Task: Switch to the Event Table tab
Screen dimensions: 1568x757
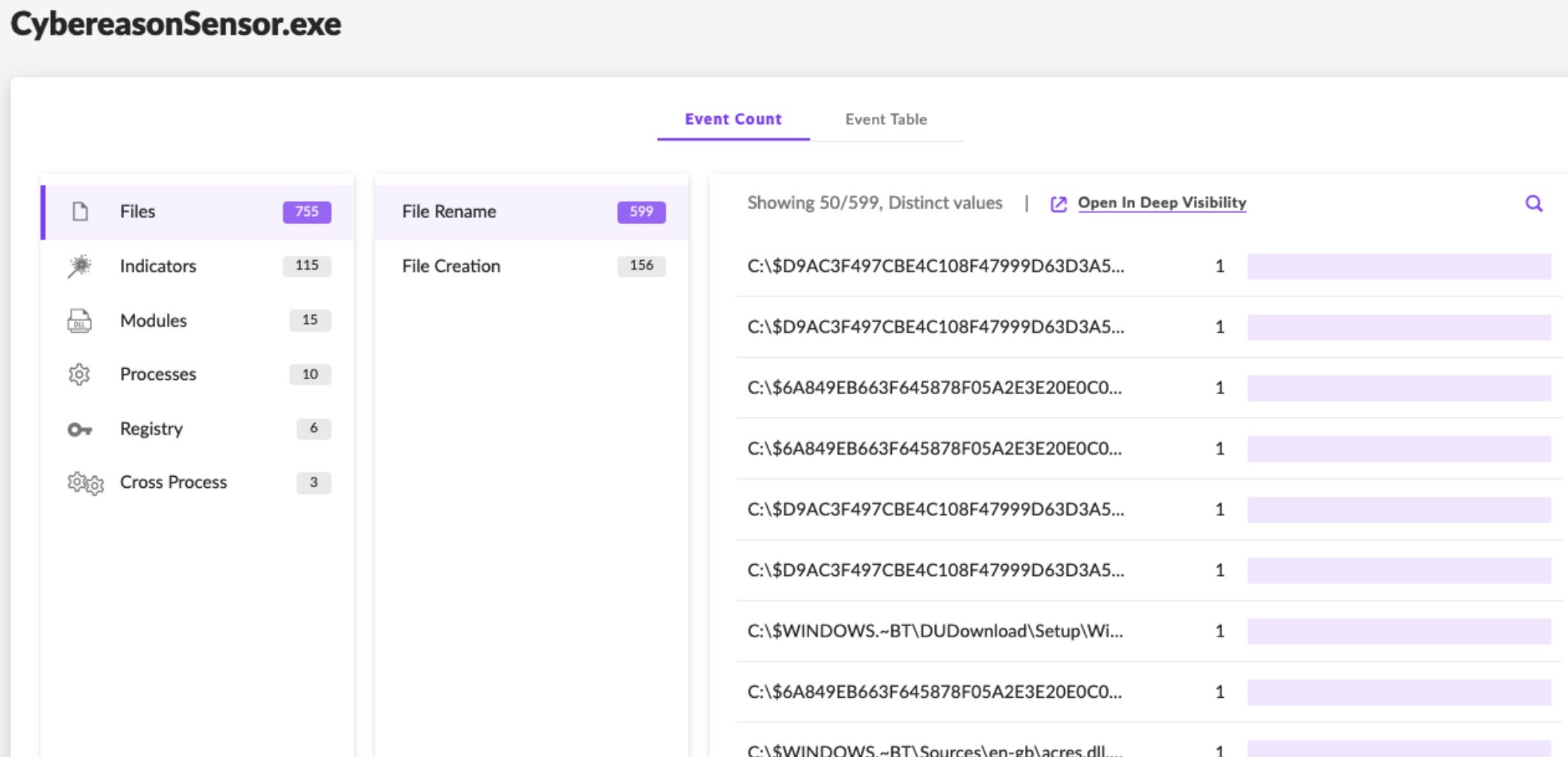Action: (x=885, y=119)
